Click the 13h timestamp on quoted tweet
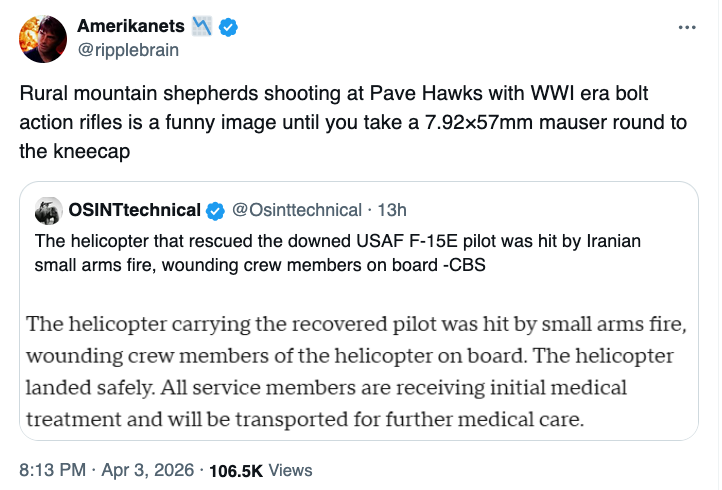This screenshot has width=722, height=490. [x=391, y=210]
